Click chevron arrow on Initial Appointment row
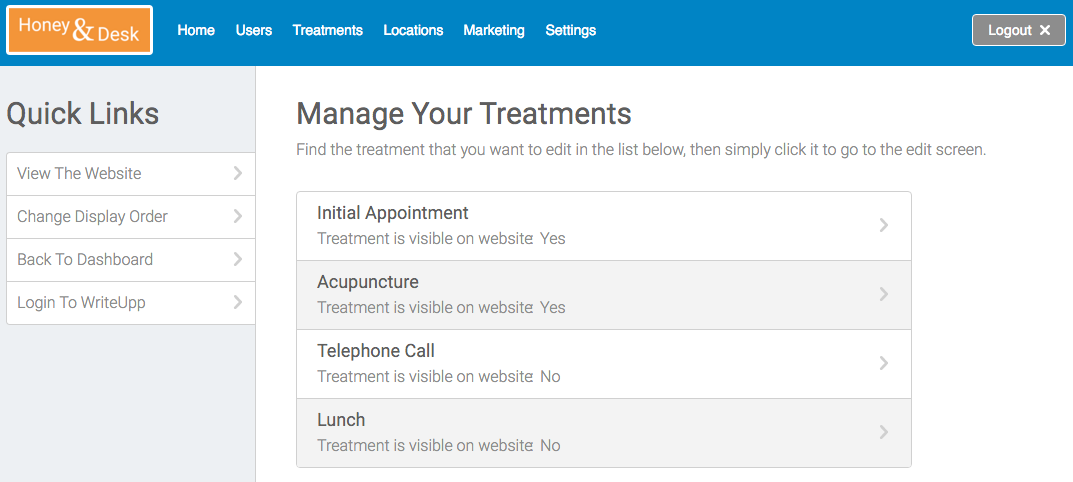Viewport: 1073px width, 482px height. click(883, 225)
